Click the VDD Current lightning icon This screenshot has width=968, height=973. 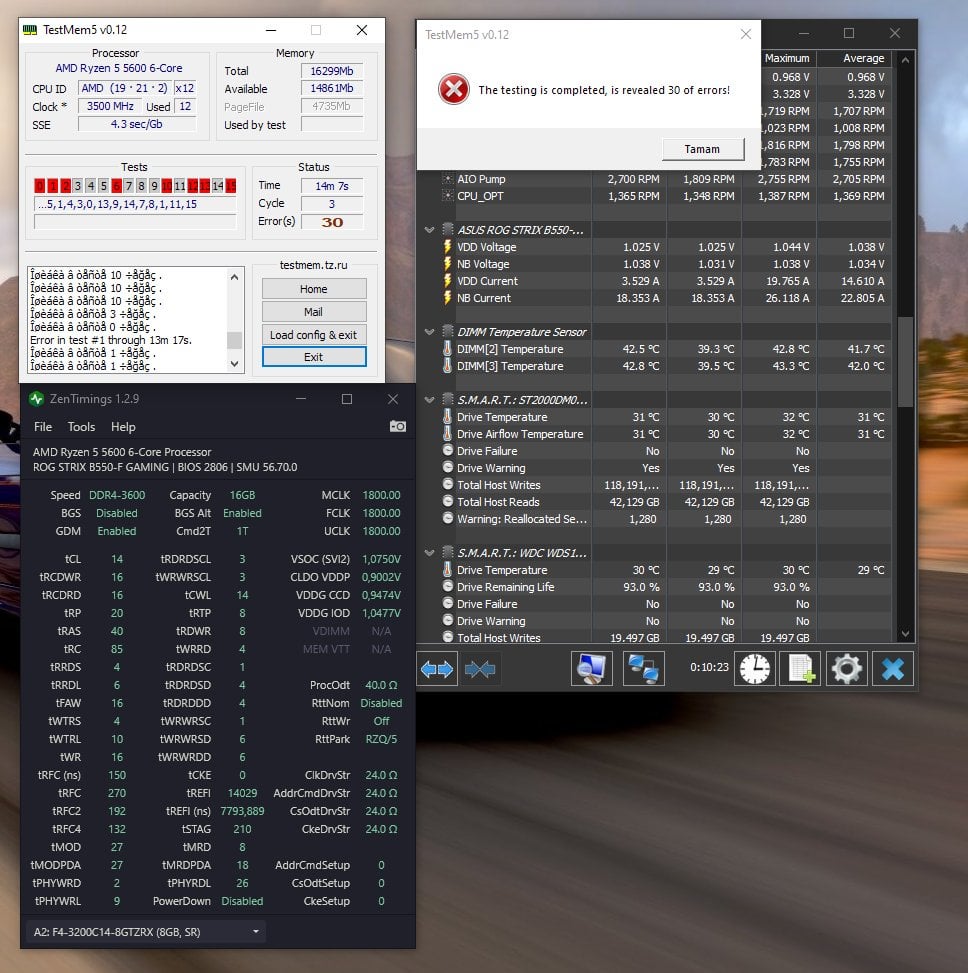click(x=447, y=281)
